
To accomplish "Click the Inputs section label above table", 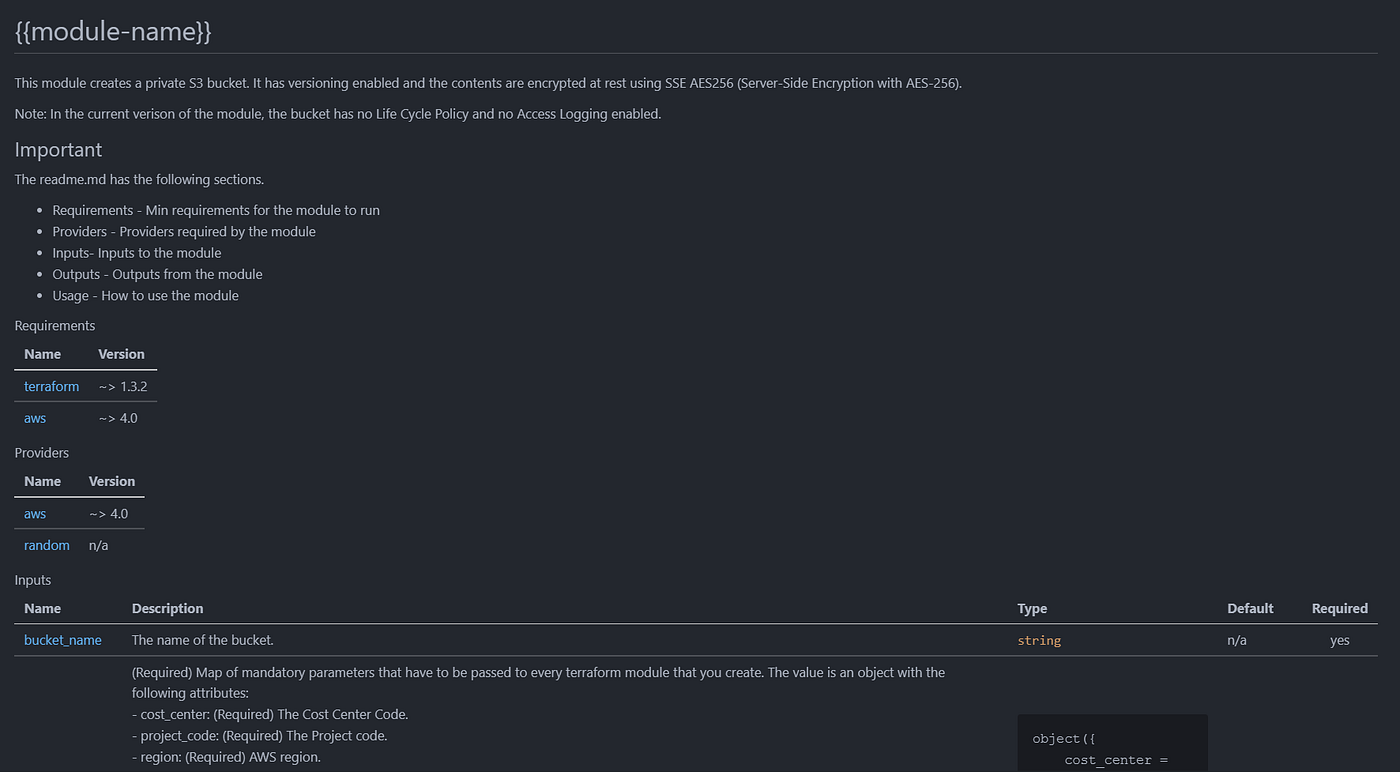I will point(33,580).
